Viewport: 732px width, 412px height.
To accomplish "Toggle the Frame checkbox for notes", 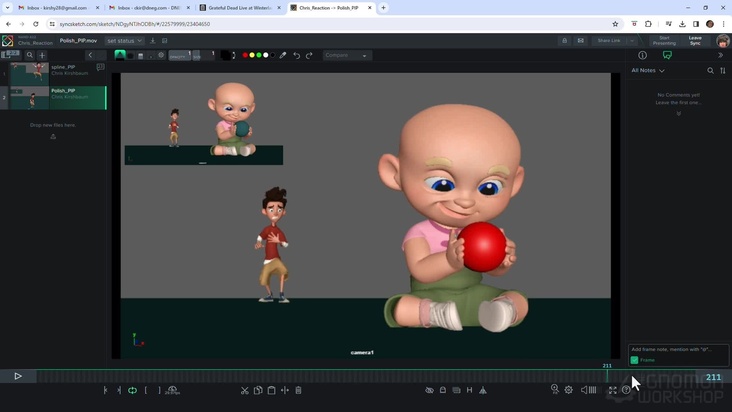I will [x=634, y=360].
